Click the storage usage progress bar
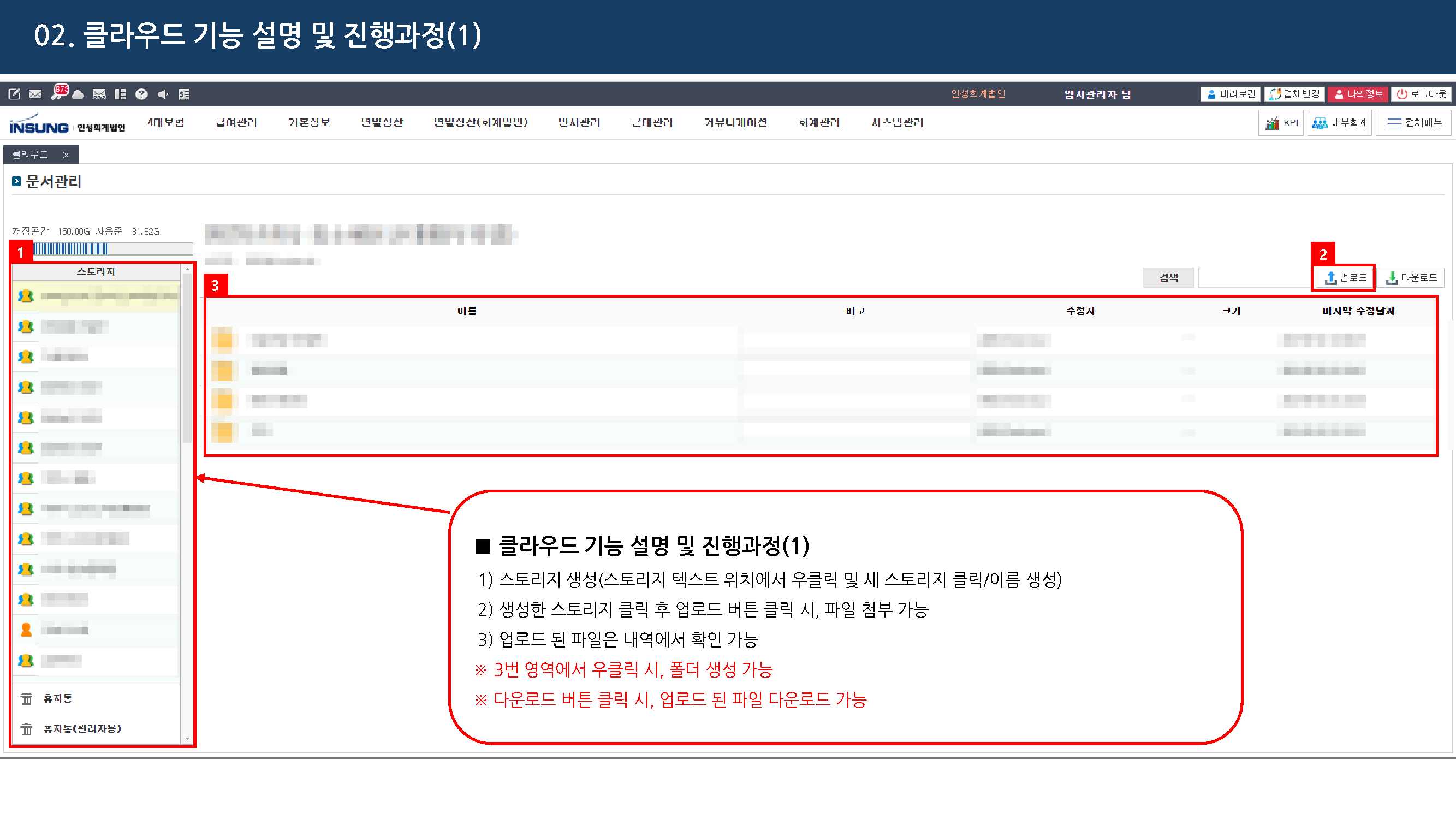Image resolution: width=1456 pixels, height=819 pixels. click(x=112, y=248)
